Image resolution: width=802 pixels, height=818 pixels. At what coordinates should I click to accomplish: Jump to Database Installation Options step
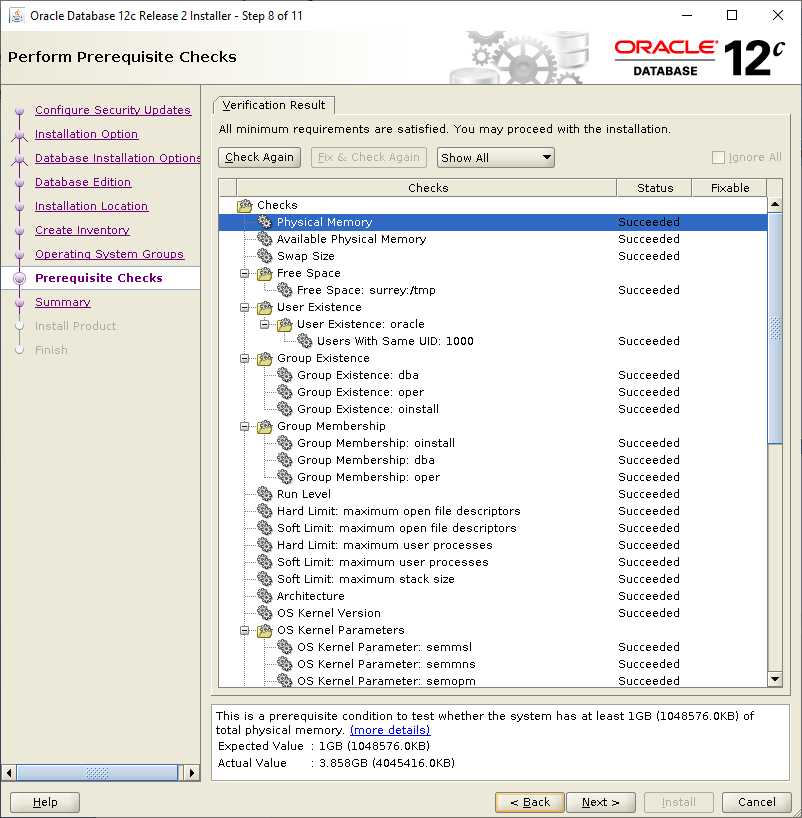click(x=117, y=158)
